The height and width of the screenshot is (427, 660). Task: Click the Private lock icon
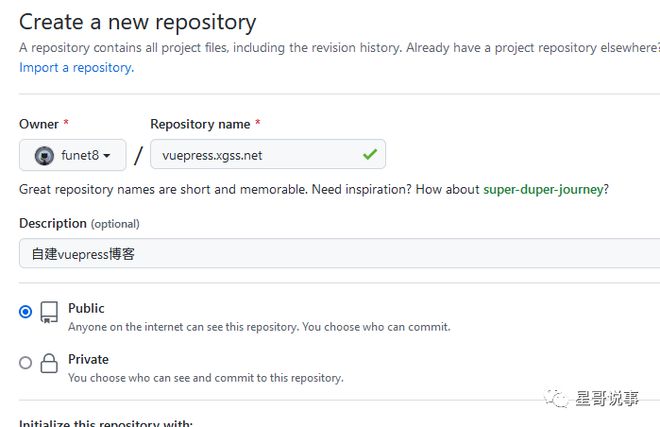coord(48,364)
